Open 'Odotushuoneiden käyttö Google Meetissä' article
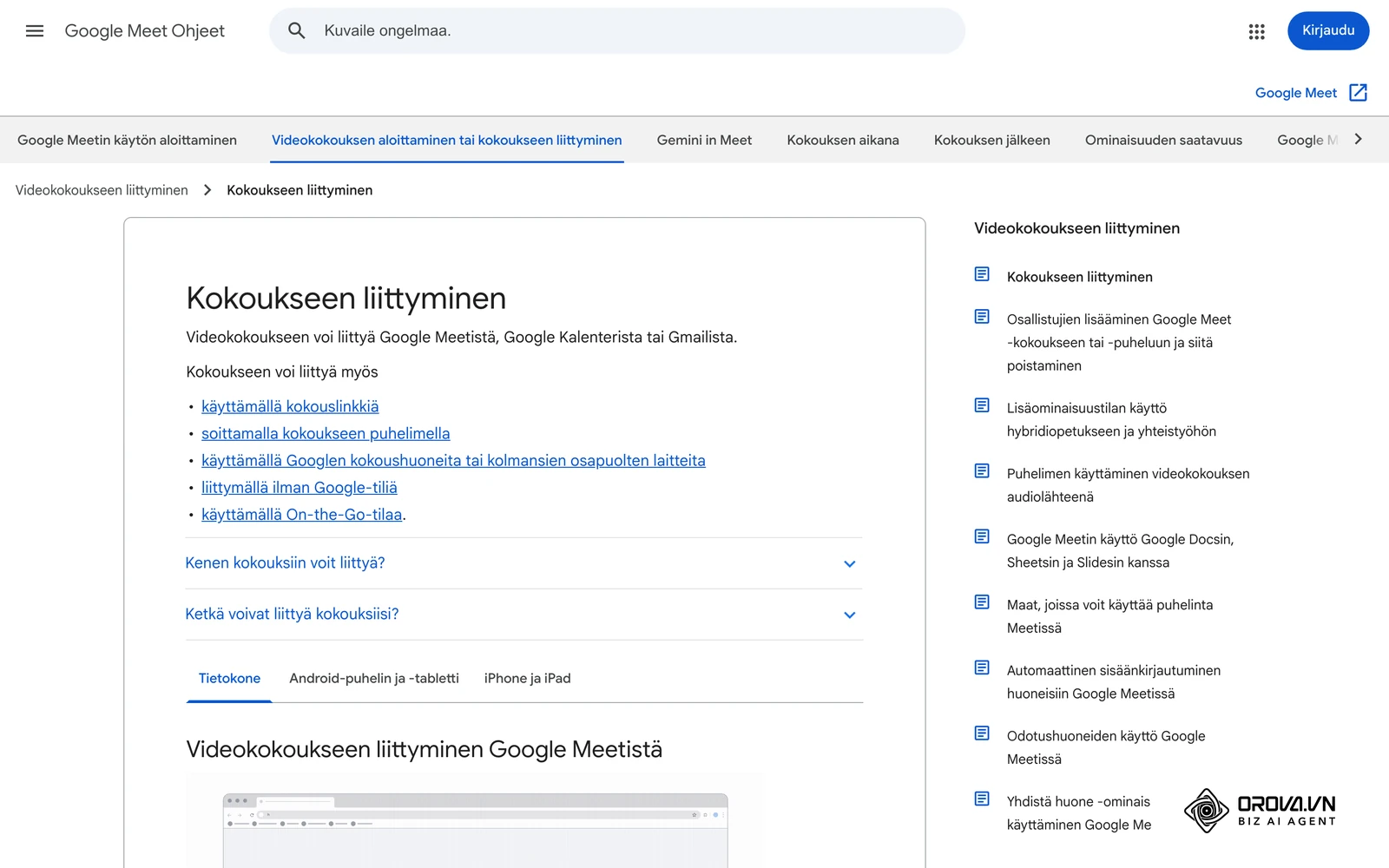The image size is (1389, 868). coord(1106,747)
